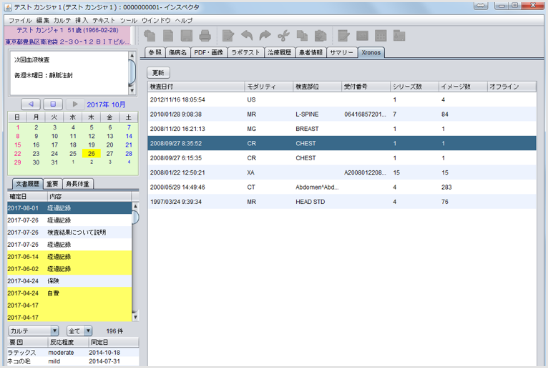Select the 2017-08-01 document history entry
The width and height of the screenshot is (548, 368).
[70, 208]
